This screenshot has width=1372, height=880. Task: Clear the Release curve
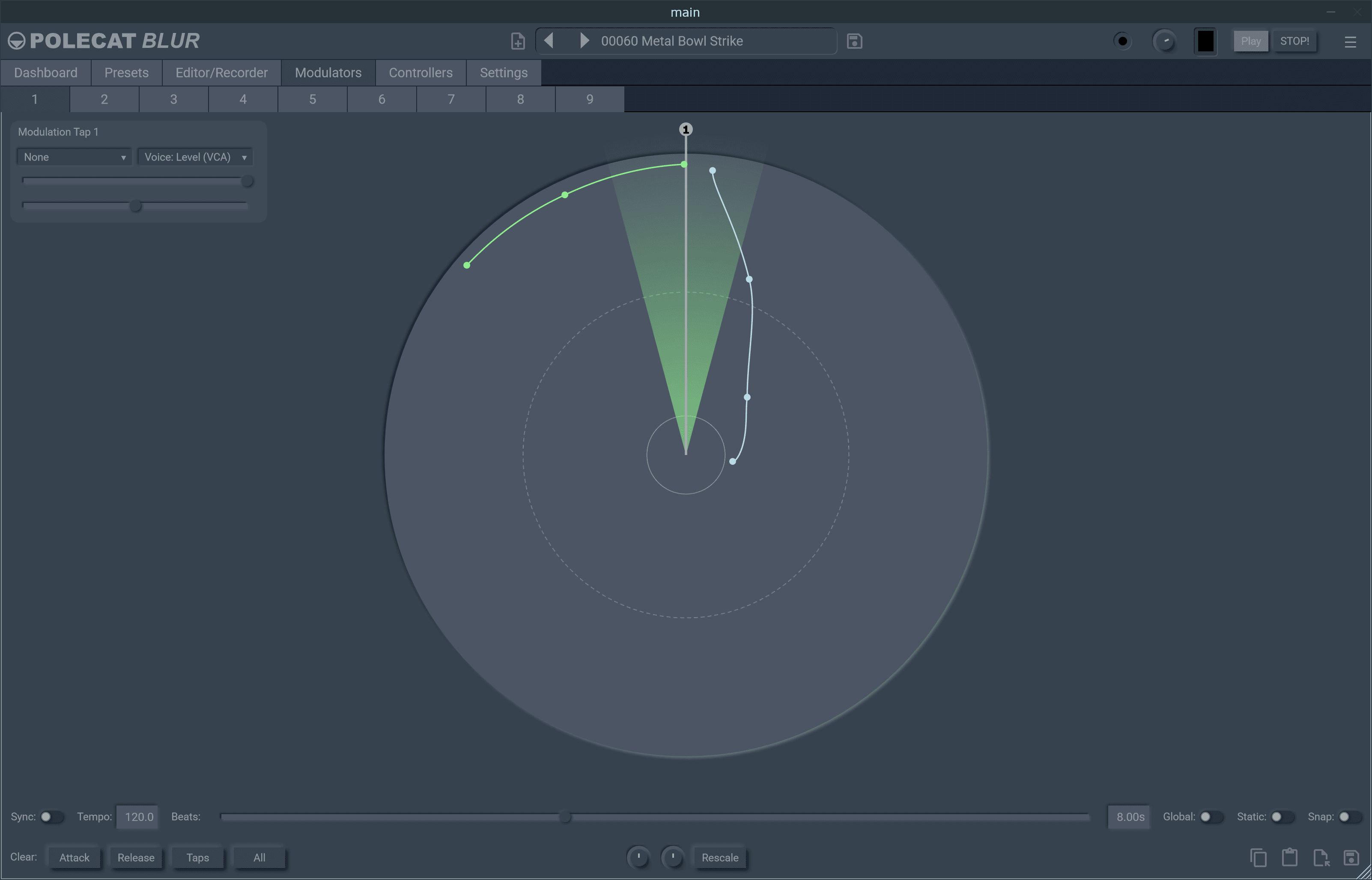[x=136, y=858]
